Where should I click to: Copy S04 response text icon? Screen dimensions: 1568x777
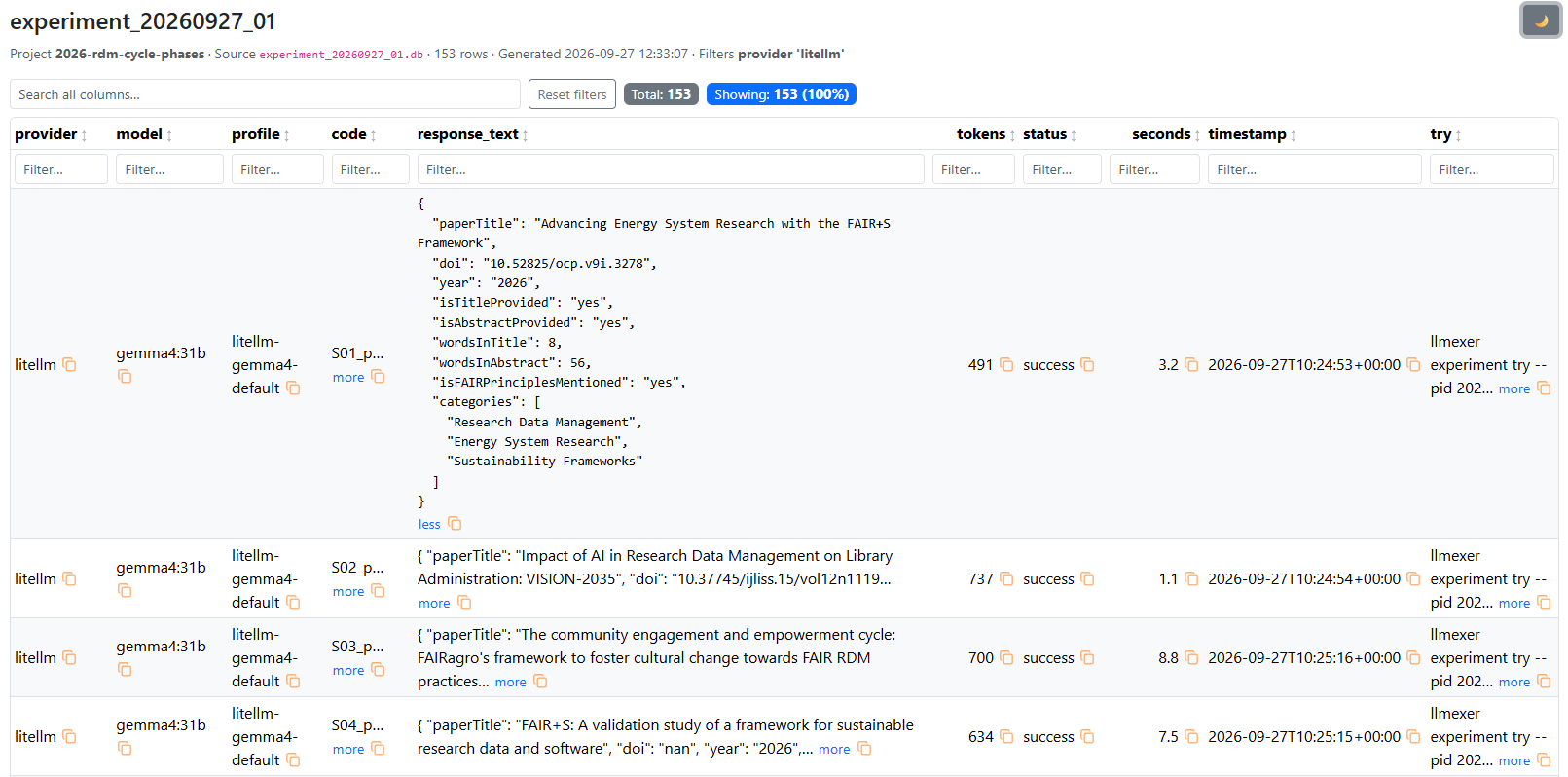coord(864,749)
